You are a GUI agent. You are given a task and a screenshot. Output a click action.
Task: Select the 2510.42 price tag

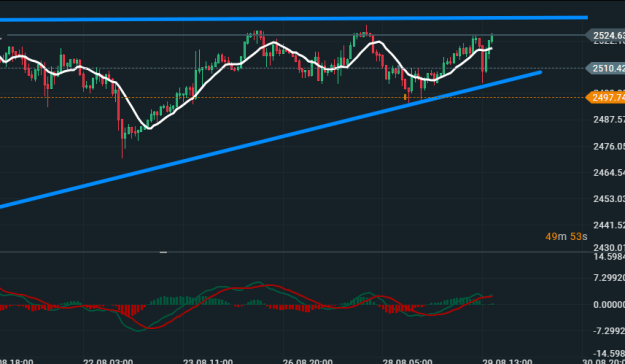[x=606, y=68]
